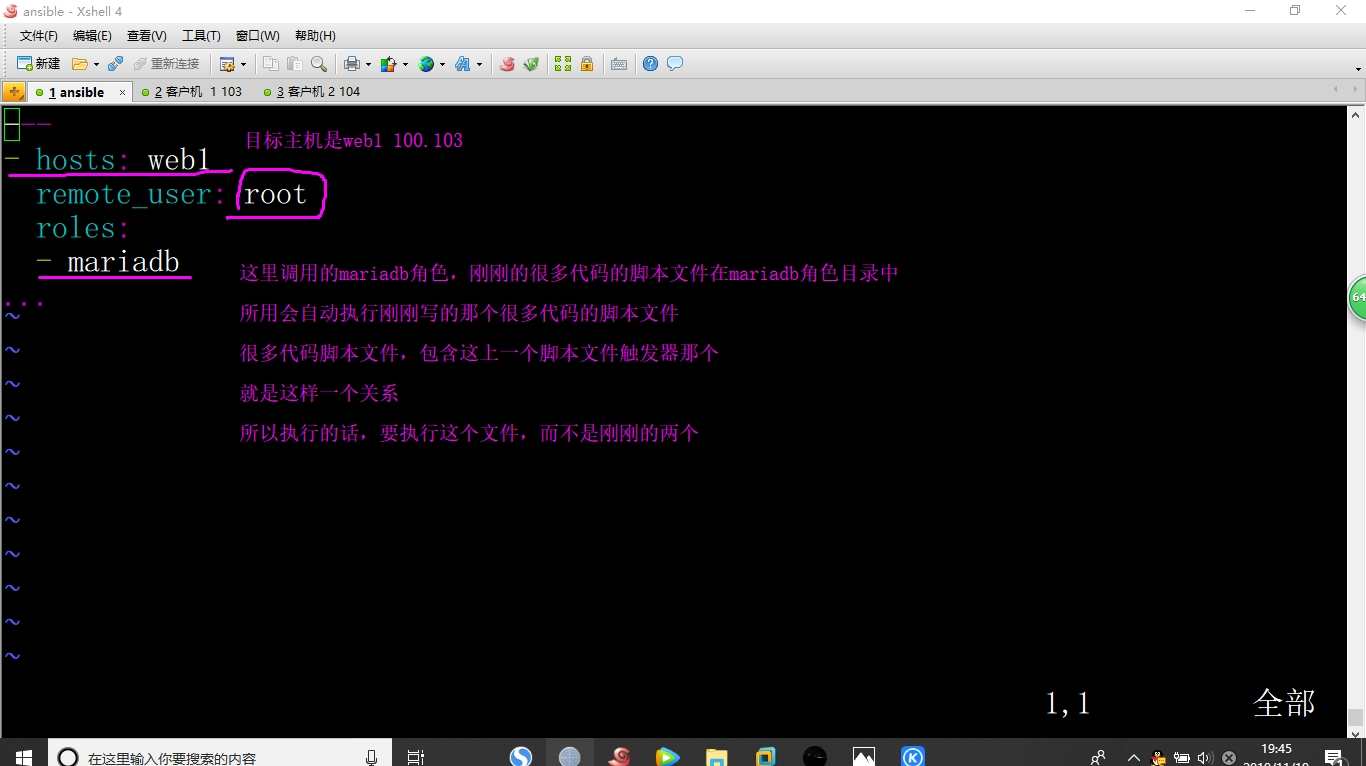Click the keyboard mapping toolbar icon
Image resolution: width=1366 pixels, height=766 pixels.
pos(619,64)
